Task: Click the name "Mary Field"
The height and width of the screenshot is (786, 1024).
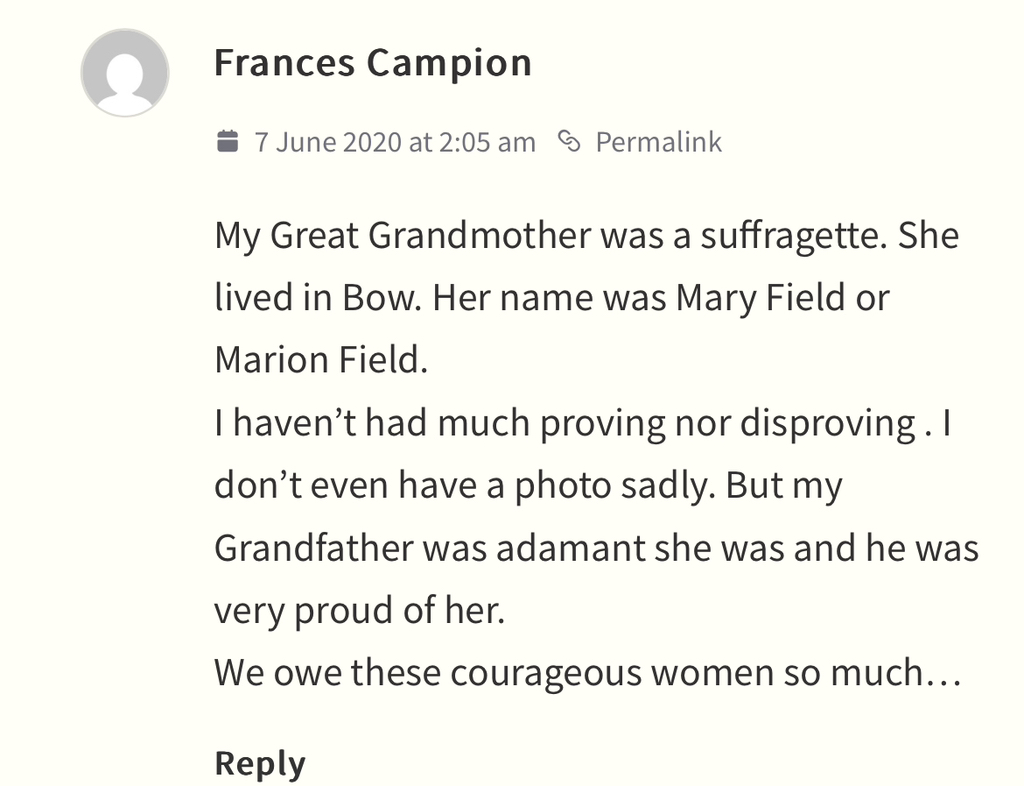Action: (761, 299)
